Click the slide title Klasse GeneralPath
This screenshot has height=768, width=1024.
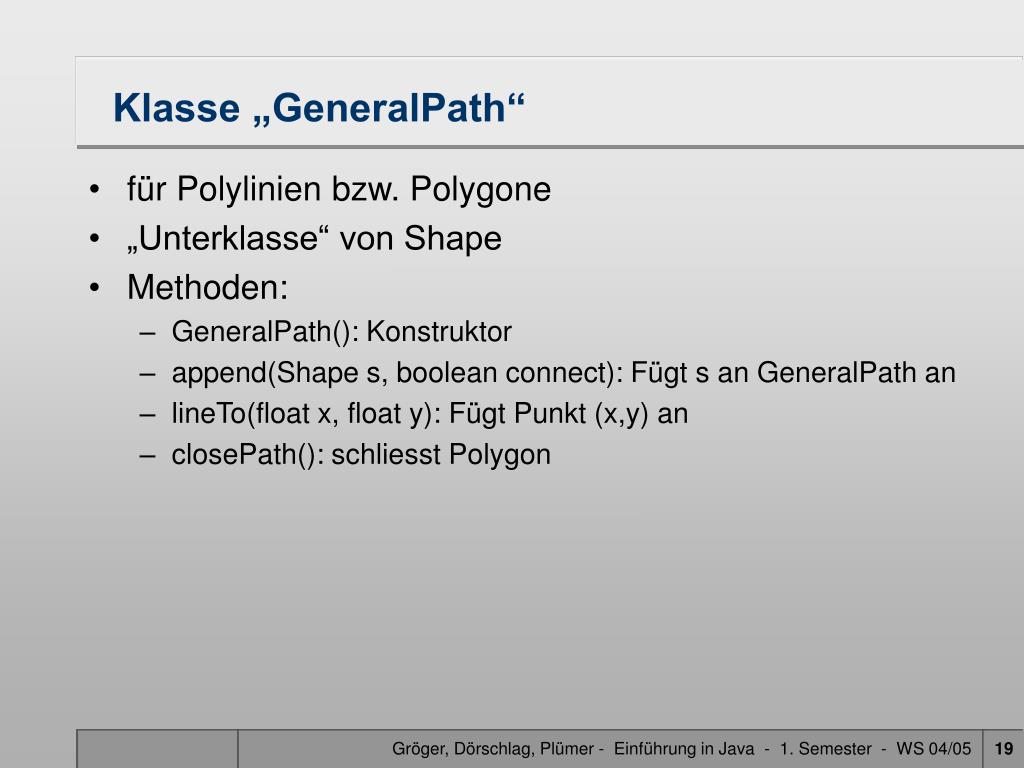(319, 108)
